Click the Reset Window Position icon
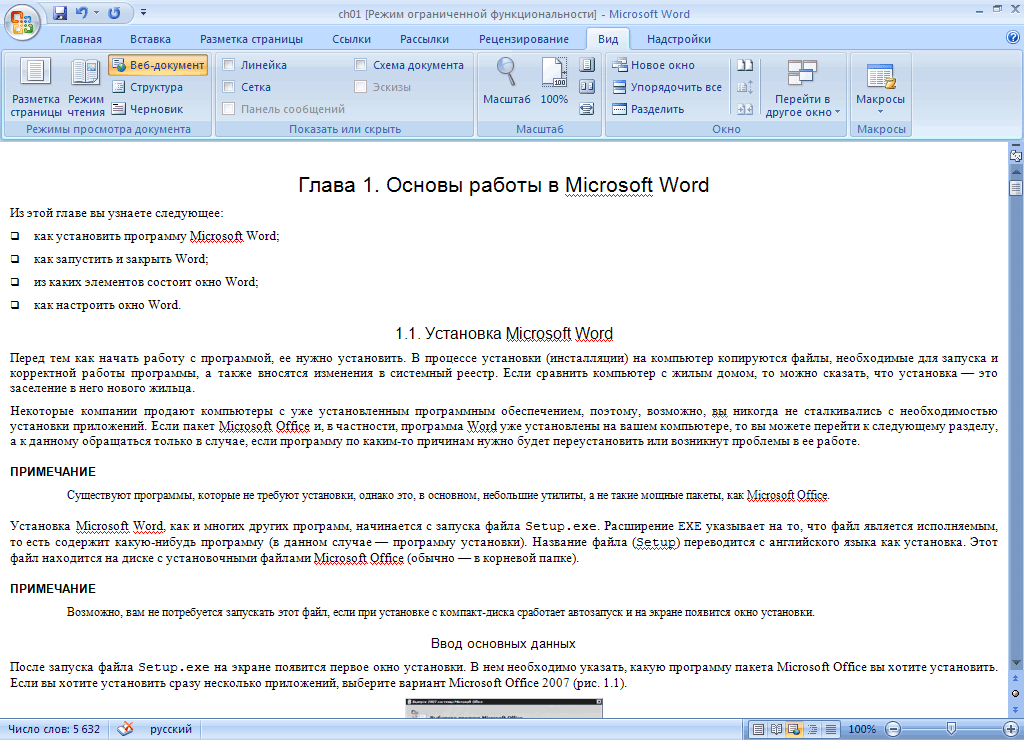The image size is (1024, 740). point(745,109)
